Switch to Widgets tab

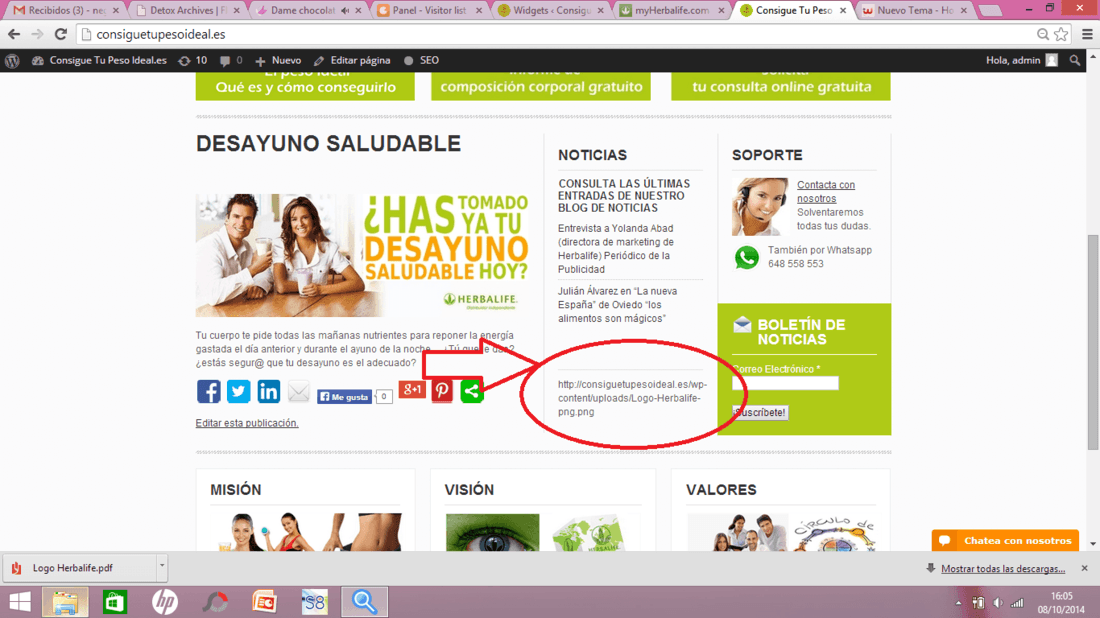pos(551,11)
